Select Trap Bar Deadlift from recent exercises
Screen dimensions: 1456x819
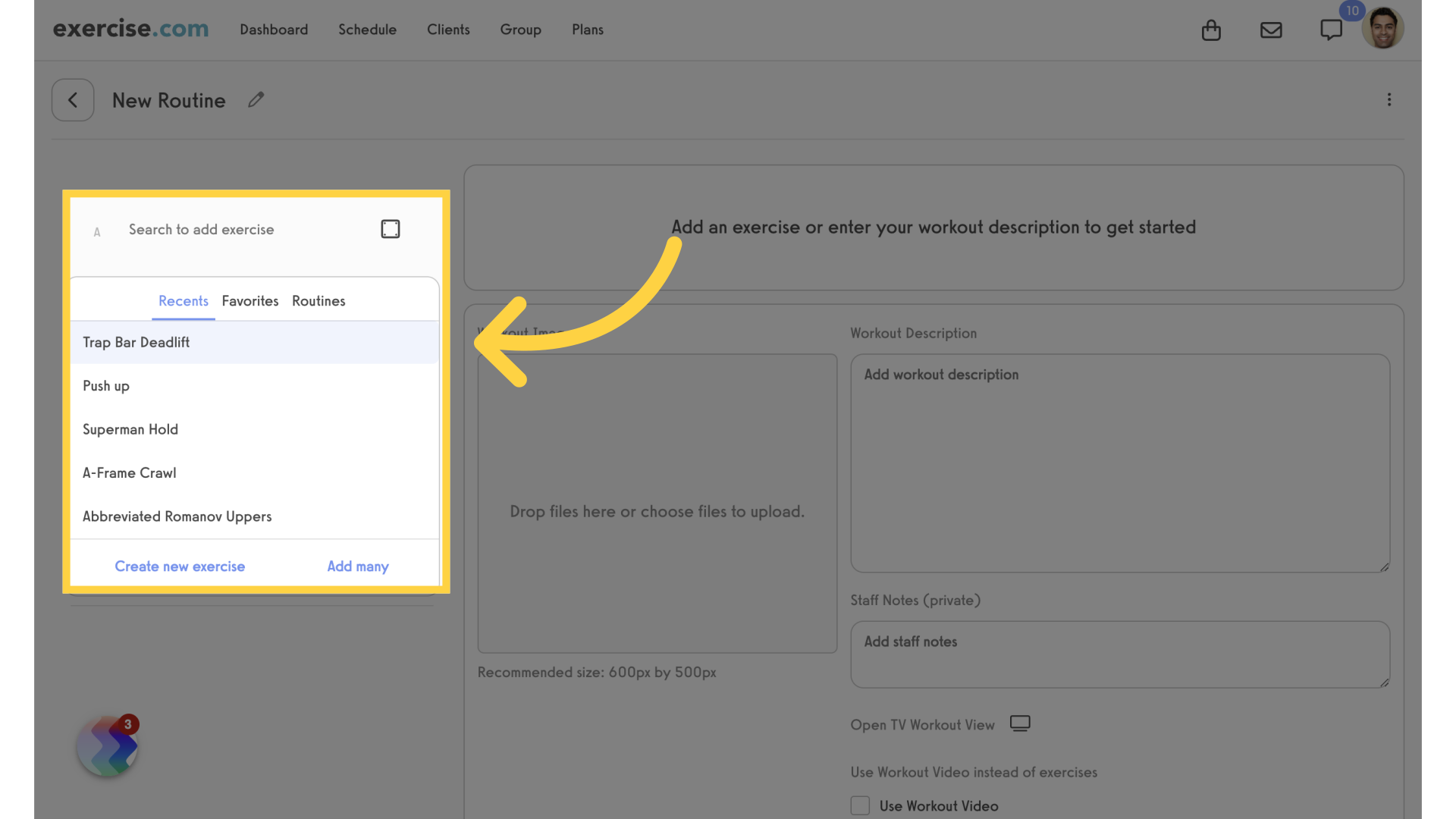click(254, 342)
